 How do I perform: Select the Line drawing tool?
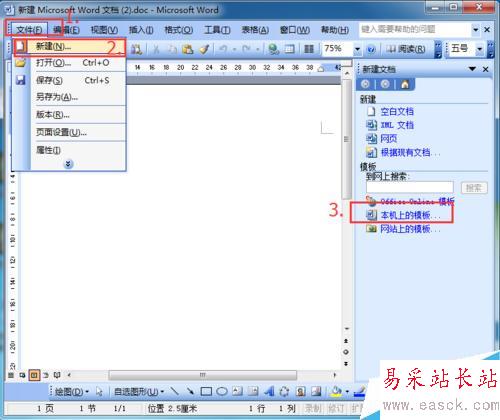coord(175,391)
